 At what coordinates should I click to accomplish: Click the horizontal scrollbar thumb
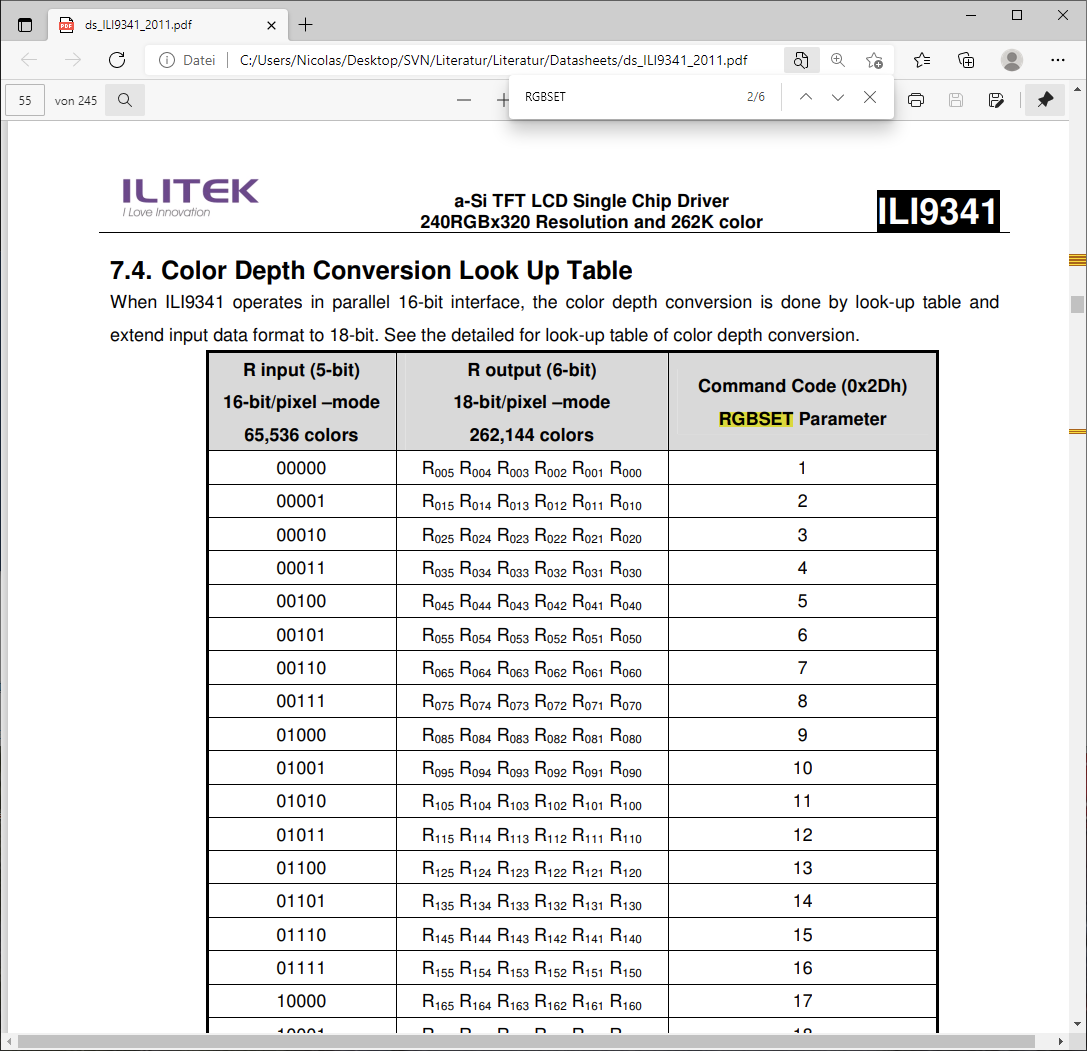(526, 1041)
